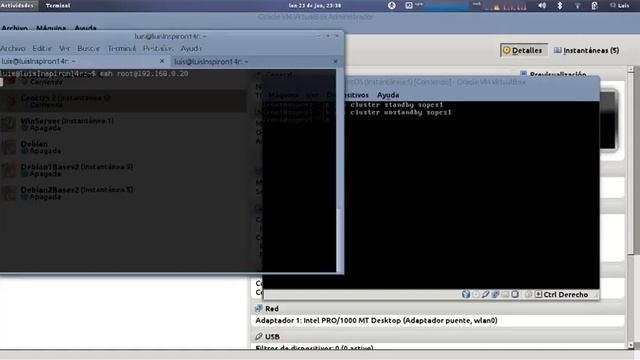Open Ver menu in the terminal window
640x360 pixels.
64,48
